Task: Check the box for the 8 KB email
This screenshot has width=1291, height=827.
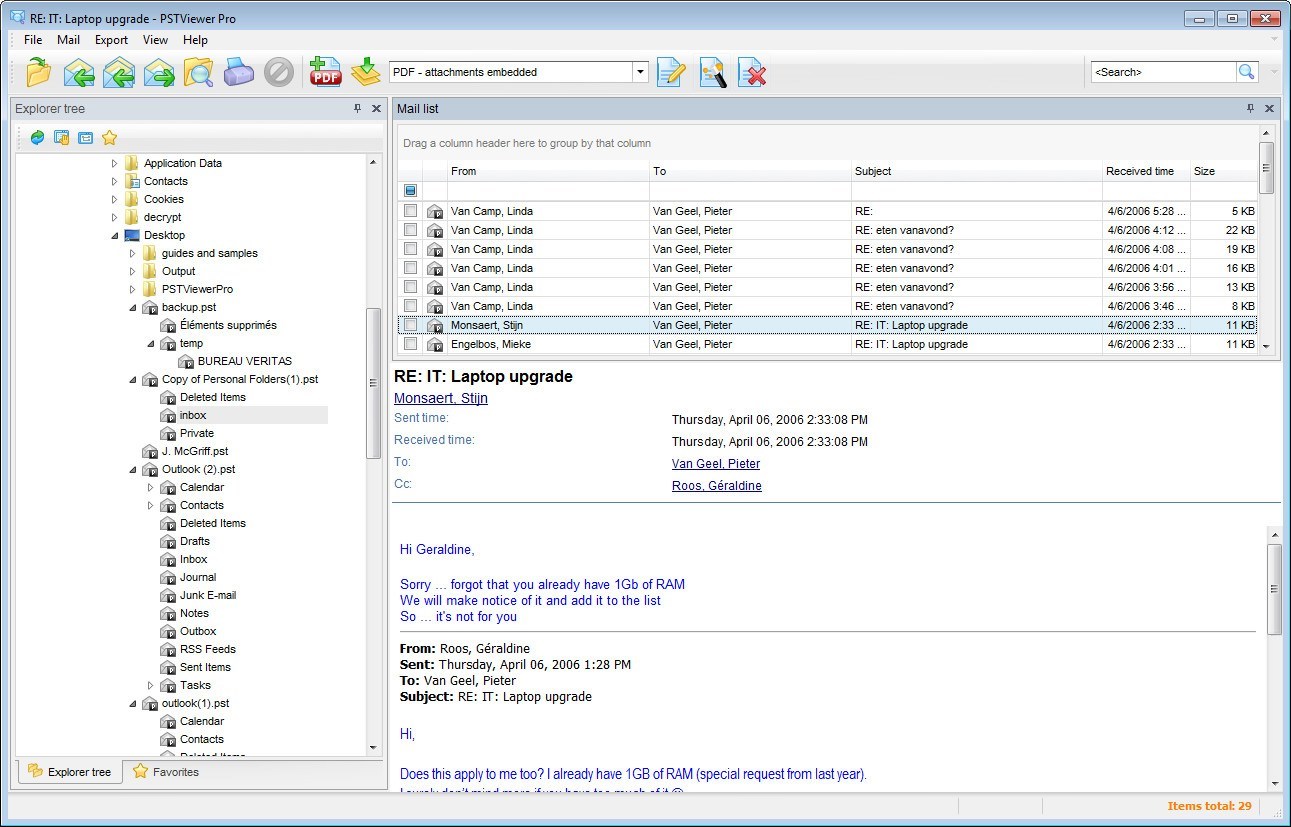Action: [x=410, y=306]
